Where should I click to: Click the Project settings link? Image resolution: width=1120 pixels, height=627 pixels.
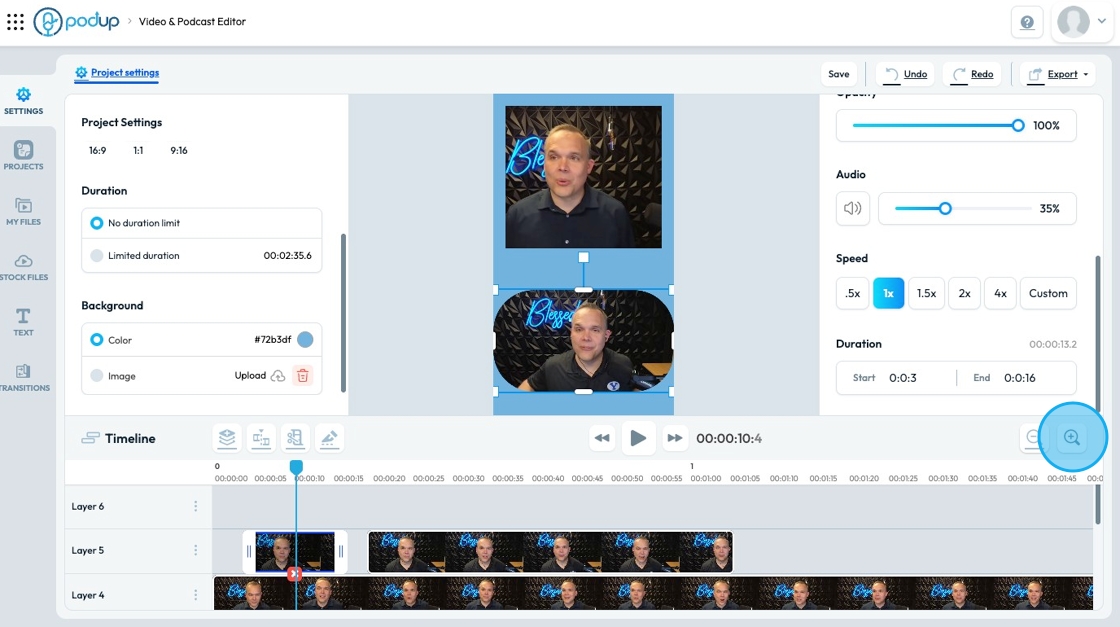coord(116,73)
